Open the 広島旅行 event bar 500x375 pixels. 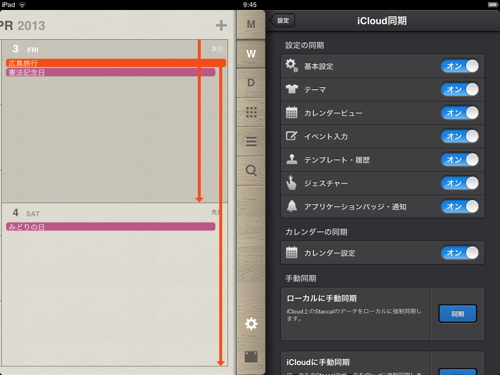coord(116,63)
